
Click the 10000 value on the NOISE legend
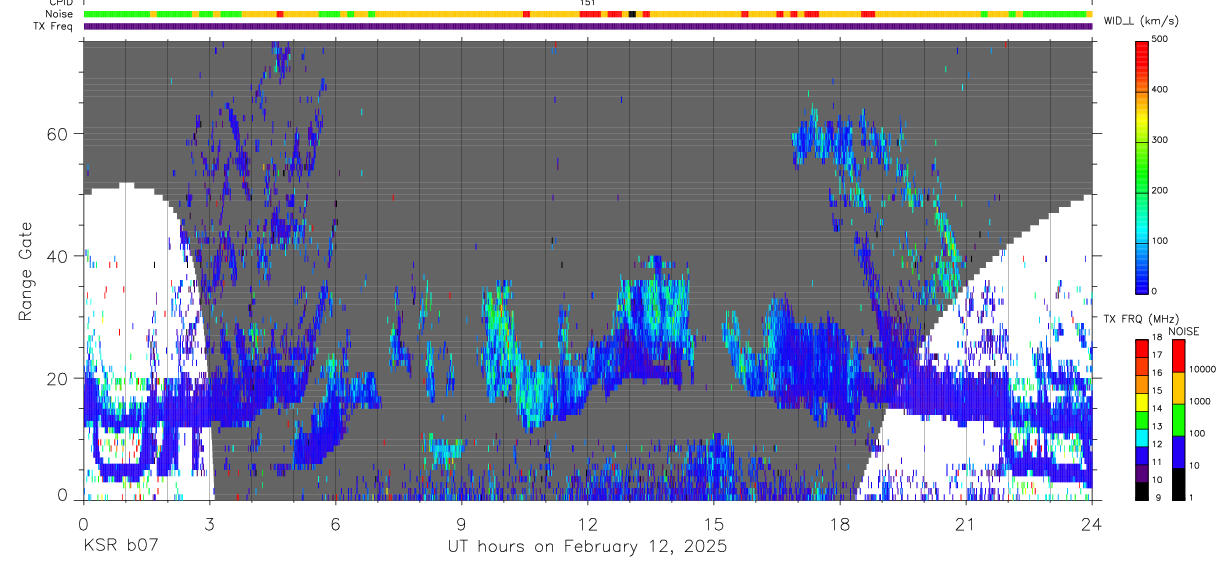1204,369
